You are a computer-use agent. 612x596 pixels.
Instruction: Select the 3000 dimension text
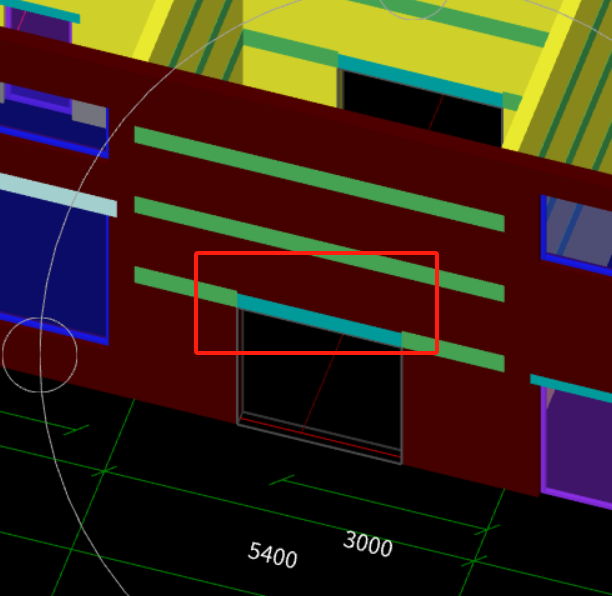368,543
